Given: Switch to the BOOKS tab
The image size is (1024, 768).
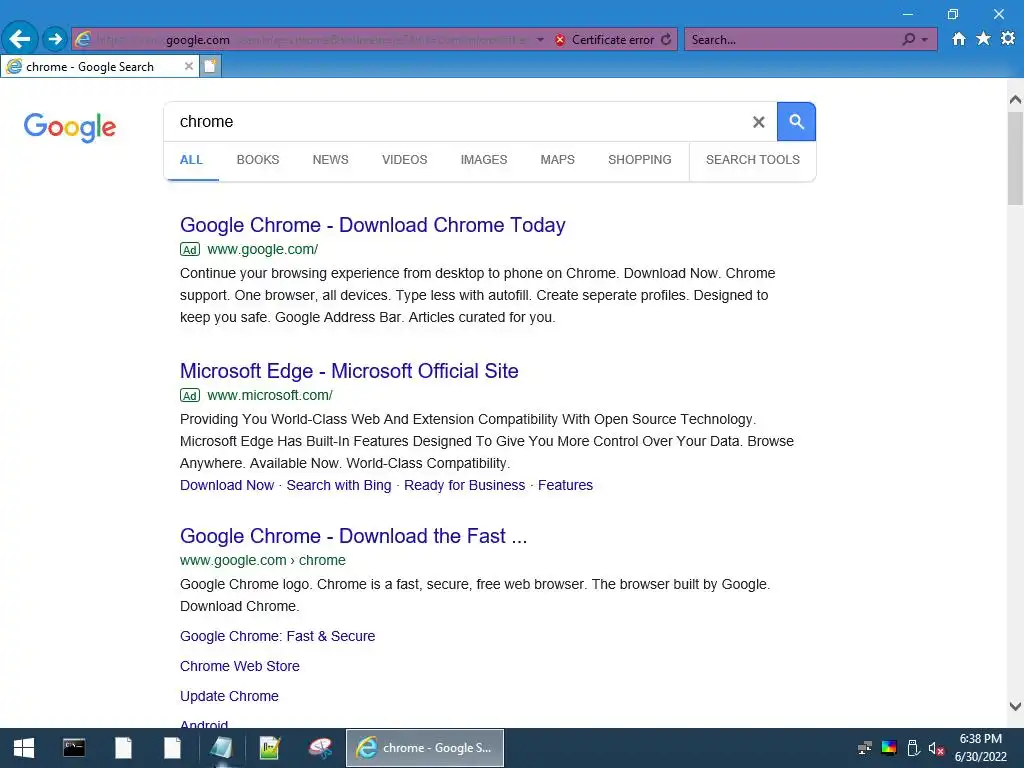Looking at the screenshot, I should coord(258,160).
